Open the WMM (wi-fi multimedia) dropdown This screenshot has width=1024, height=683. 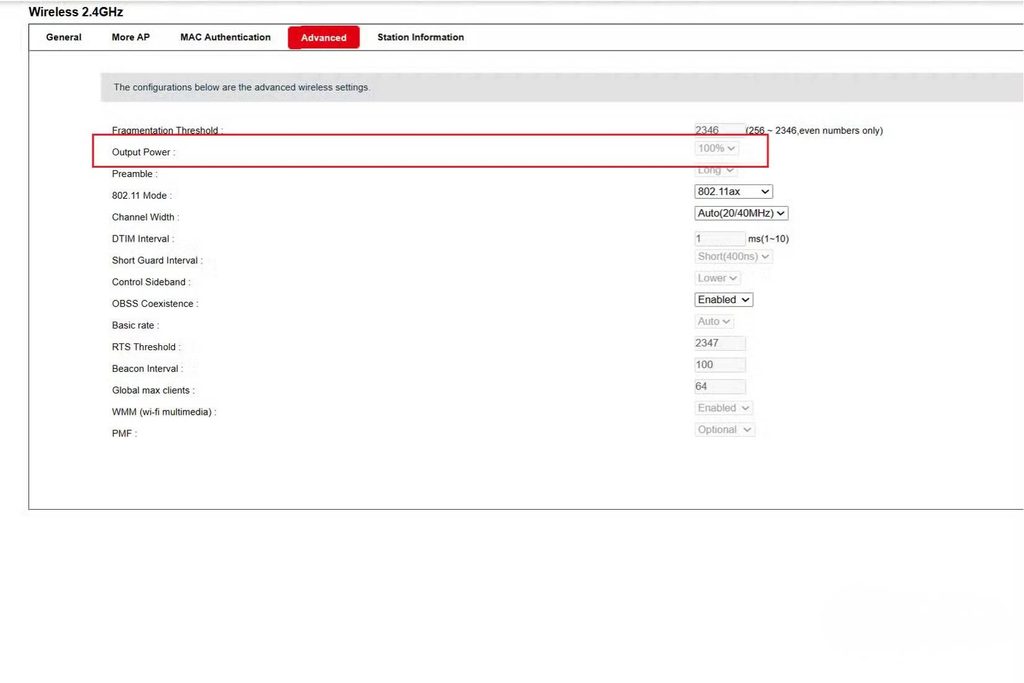pyautogui.click(x=724, y=408)
